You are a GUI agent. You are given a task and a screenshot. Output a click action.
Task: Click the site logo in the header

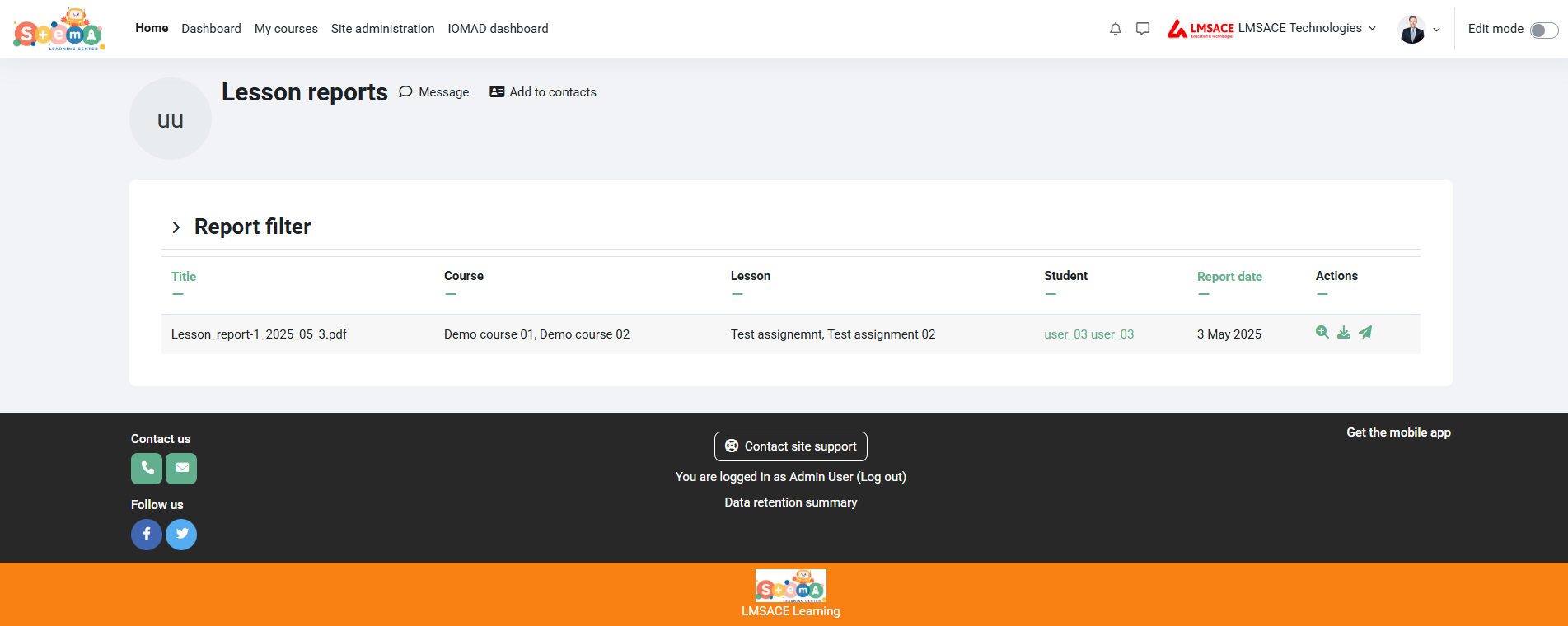click(x=59, y=30)
